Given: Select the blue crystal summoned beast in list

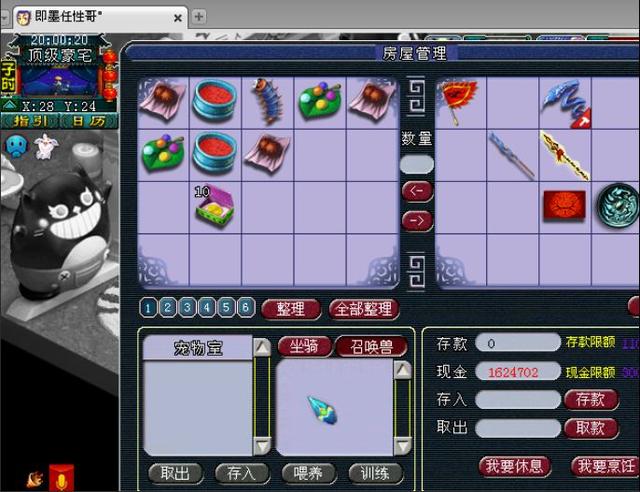Looking at the screenshot, I should tap(322, 410).
